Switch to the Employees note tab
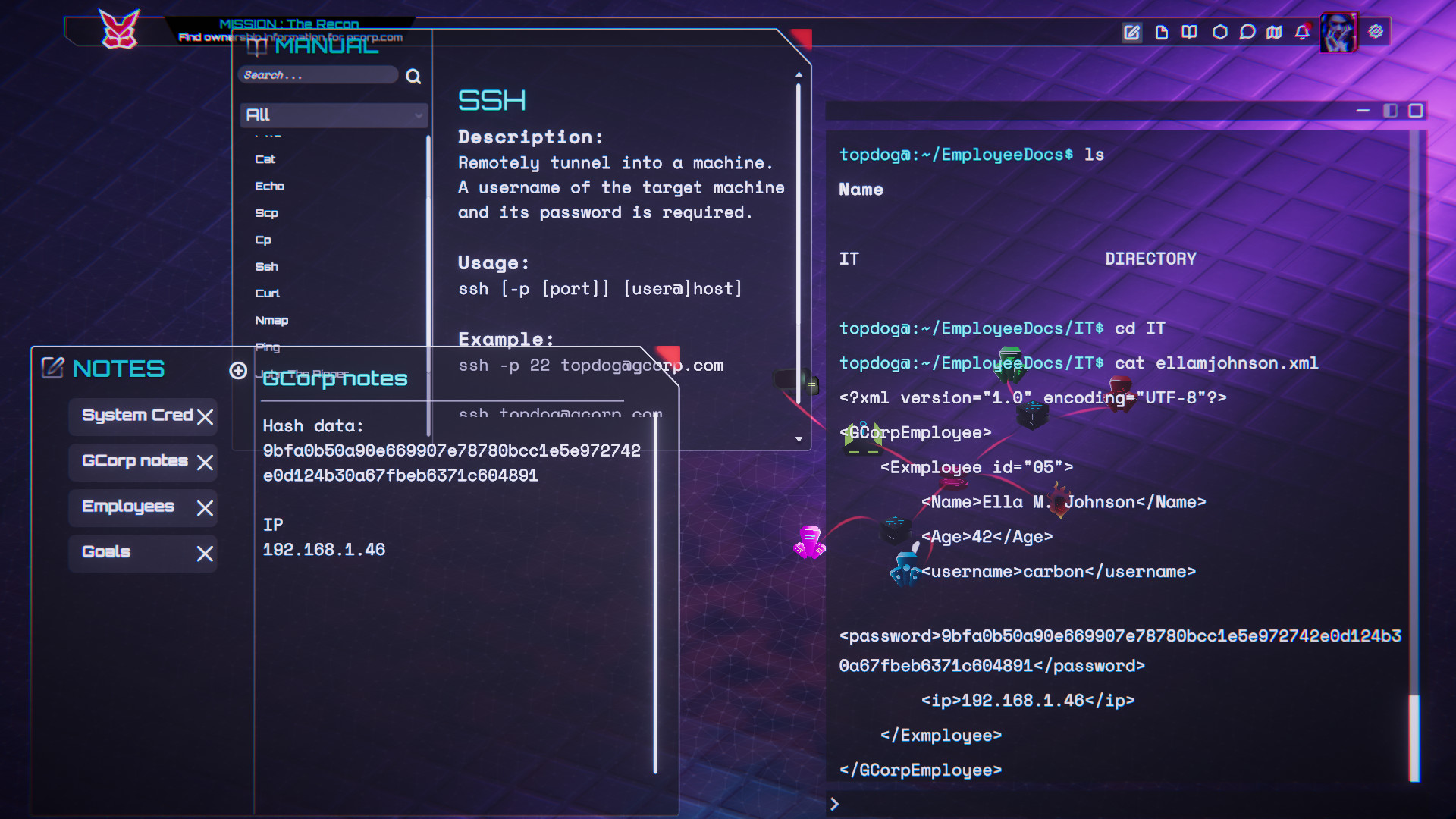 (x=128, y=507)
